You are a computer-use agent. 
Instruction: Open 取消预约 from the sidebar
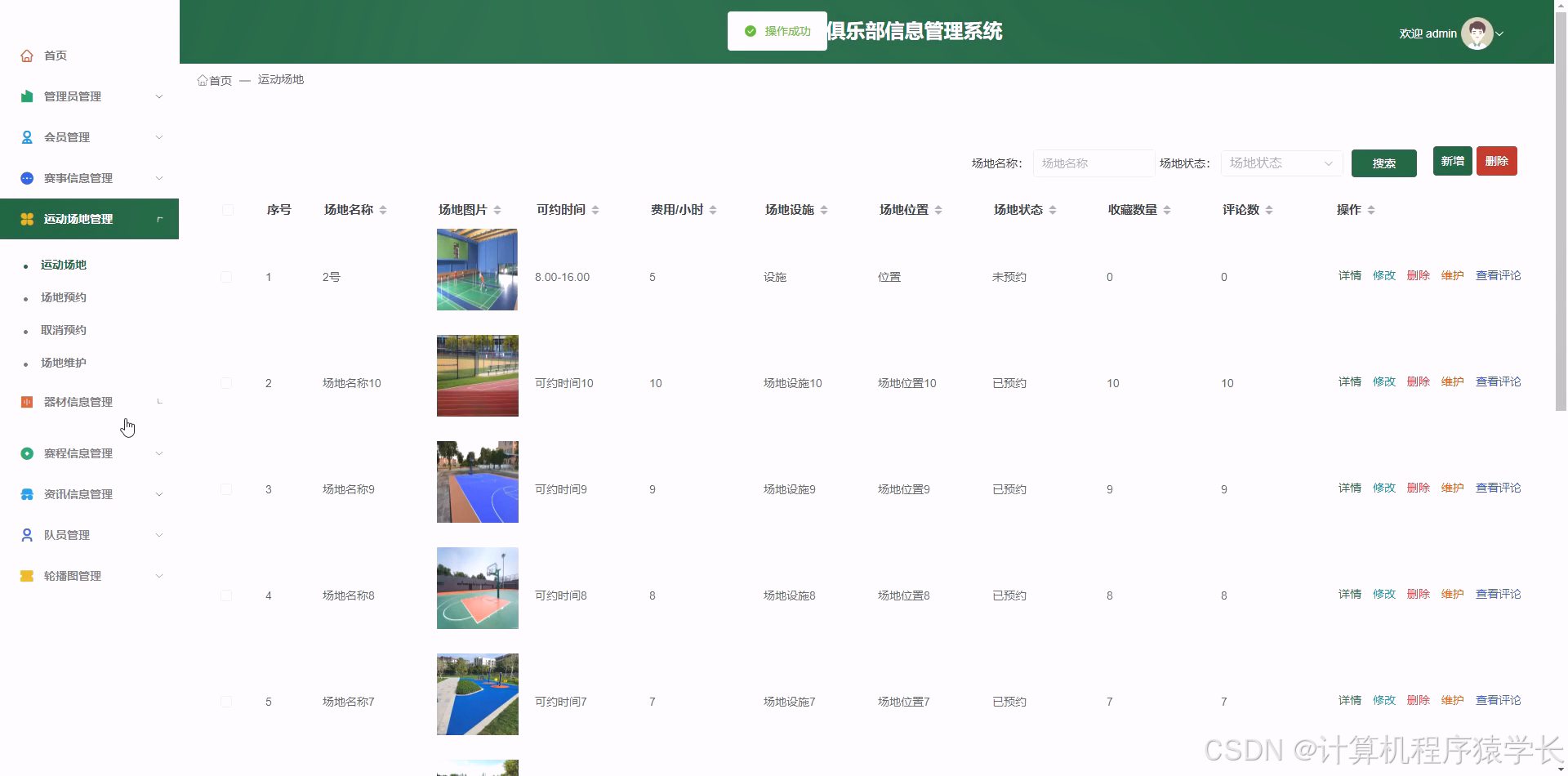(63, 330)
